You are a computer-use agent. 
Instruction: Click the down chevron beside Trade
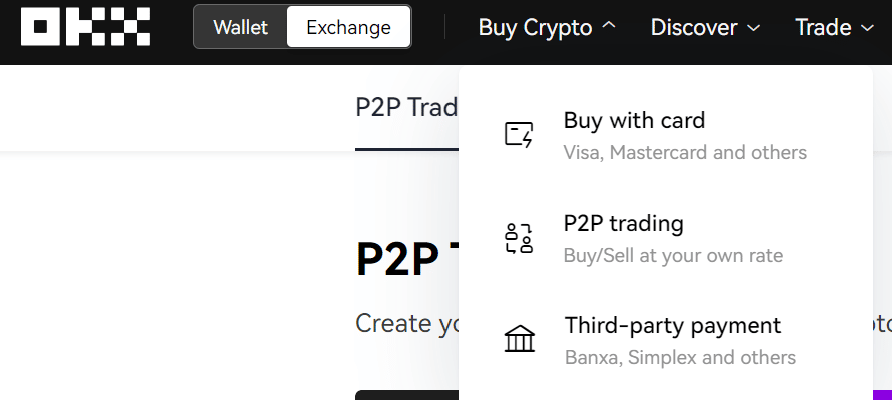868,27
